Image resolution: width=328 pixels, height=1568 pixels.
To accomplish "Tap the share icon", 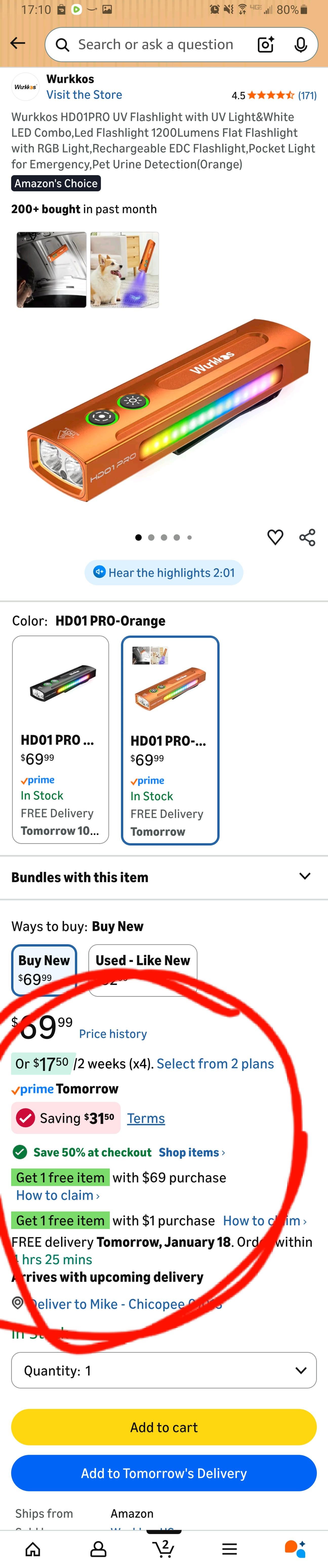I will [x=307, y=537].
